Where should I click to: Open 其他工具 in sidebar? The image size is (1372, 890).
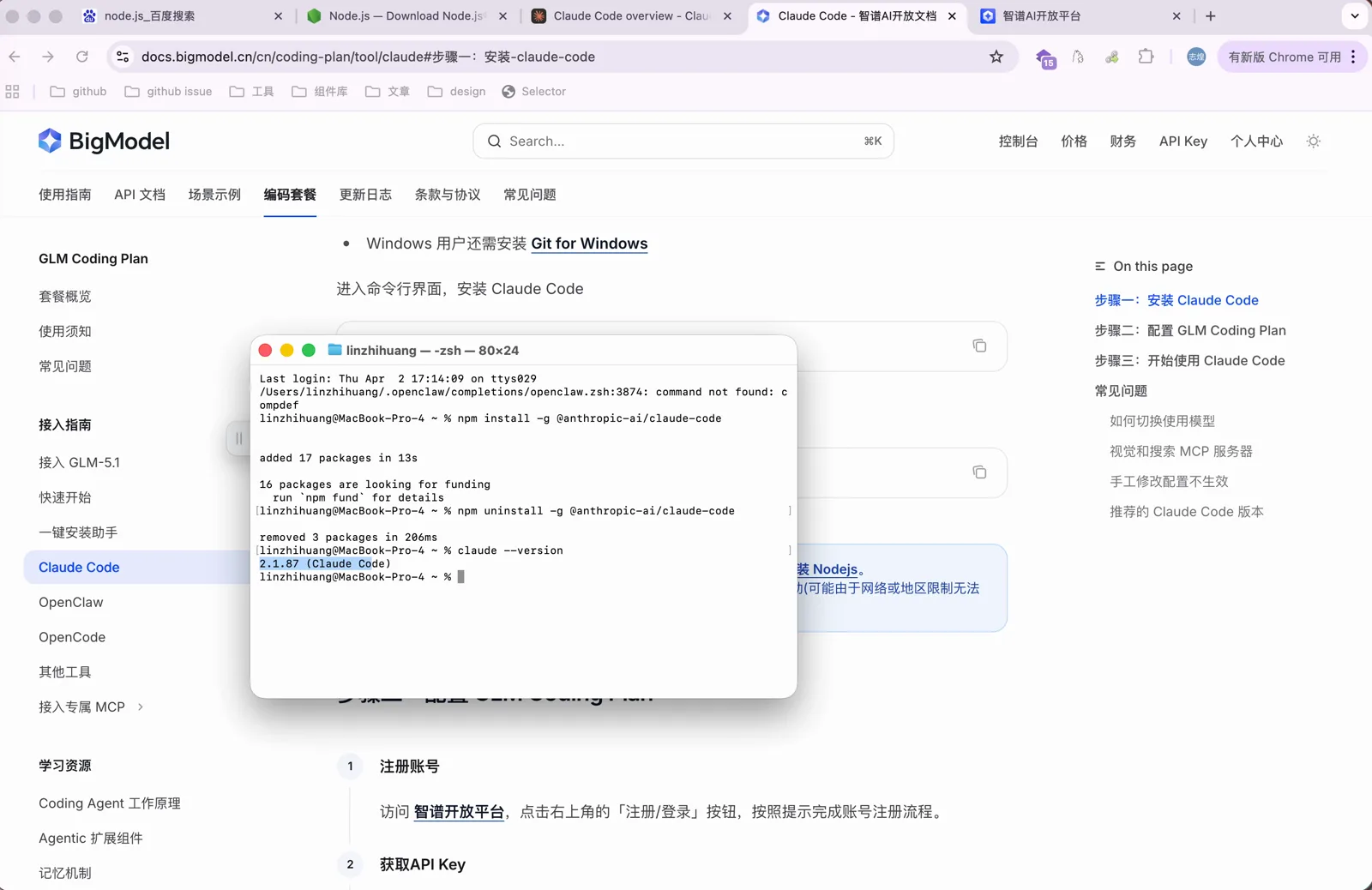tap(65, 672)
